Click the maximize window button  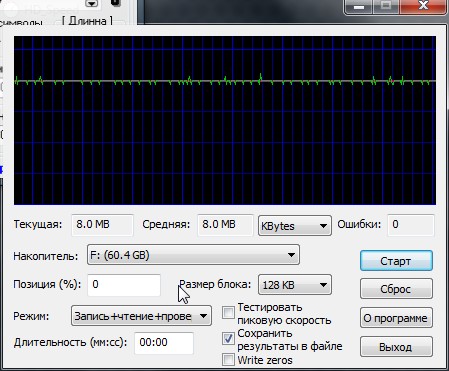[386, 6]
